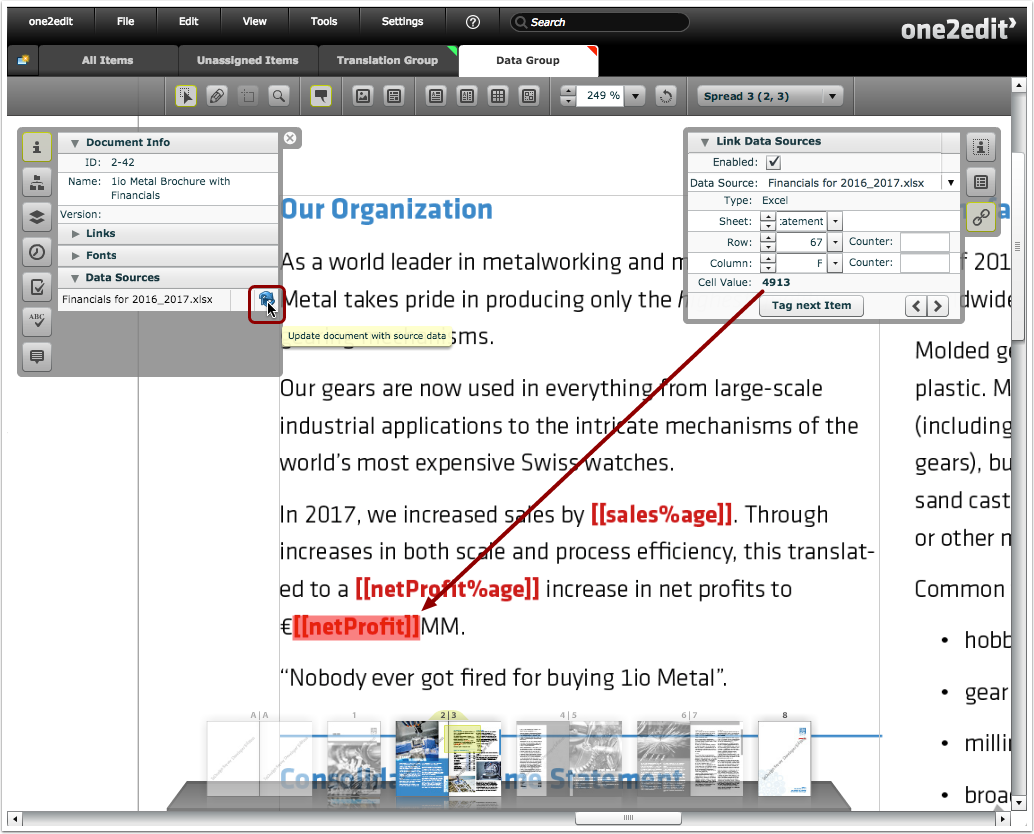Toggle the comment bubble tool
The image size is (1034, 834).
click(321, 96)
